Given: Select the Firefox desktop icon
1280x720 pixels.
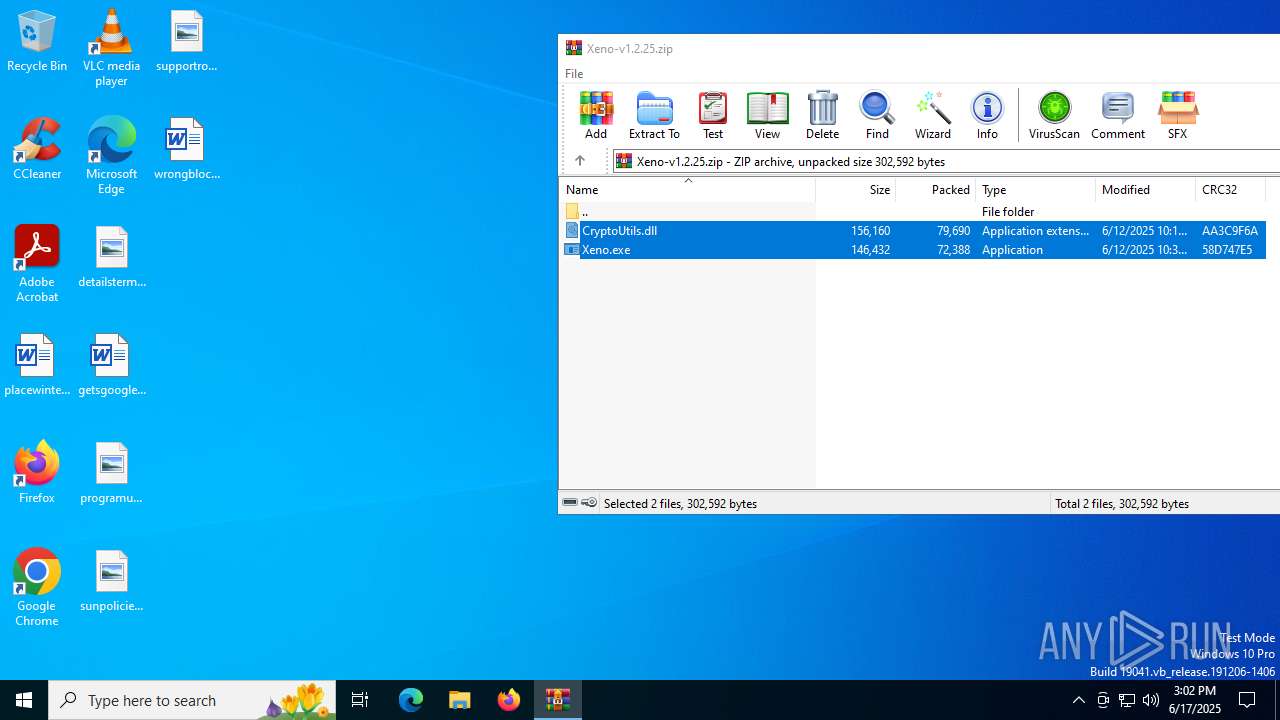Looking at the screenshot, I should coord(37,473).
